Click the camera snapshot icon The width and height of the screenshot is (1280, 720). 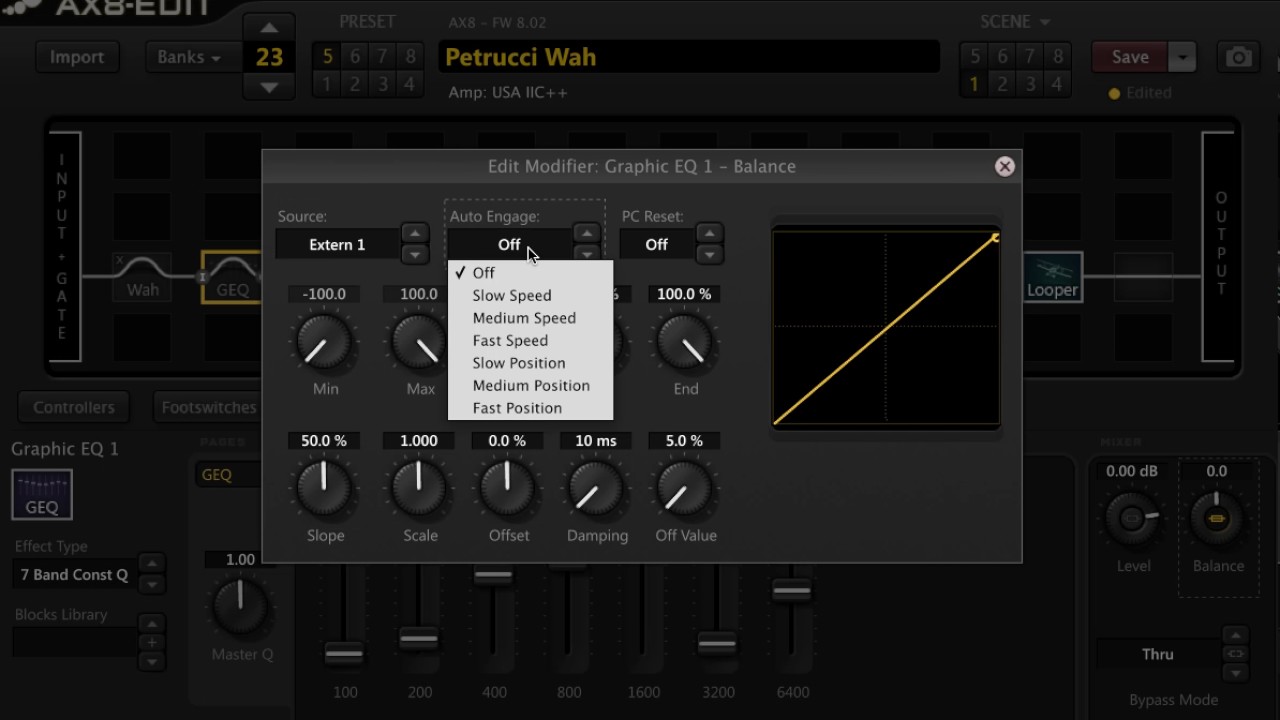click(1239, 58)
